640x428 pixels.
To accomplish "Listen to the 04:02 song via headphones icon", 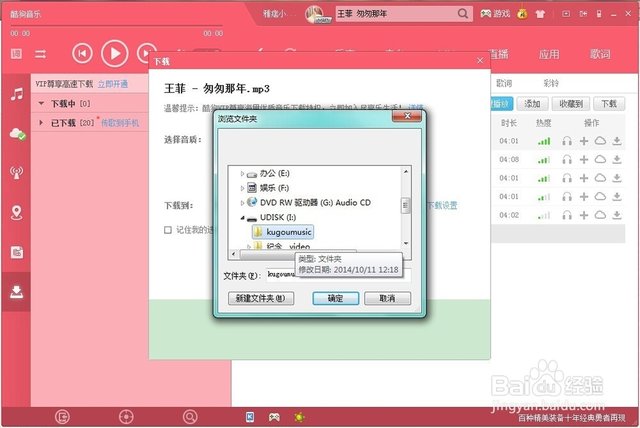I will 567,215.
